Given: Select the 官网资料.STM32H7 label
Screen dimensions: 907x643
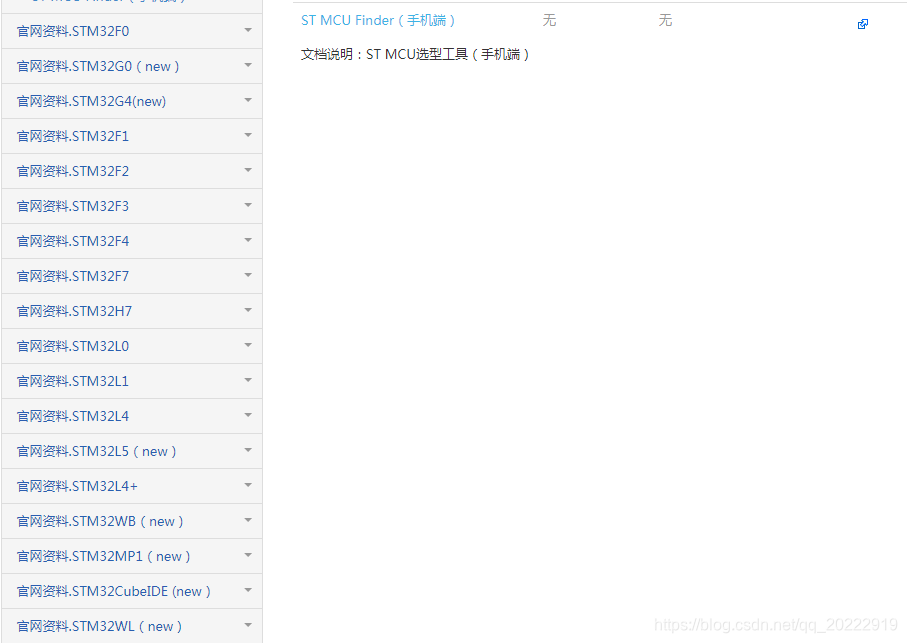Looking at the screenshot, I should click(x=74, y=311).
